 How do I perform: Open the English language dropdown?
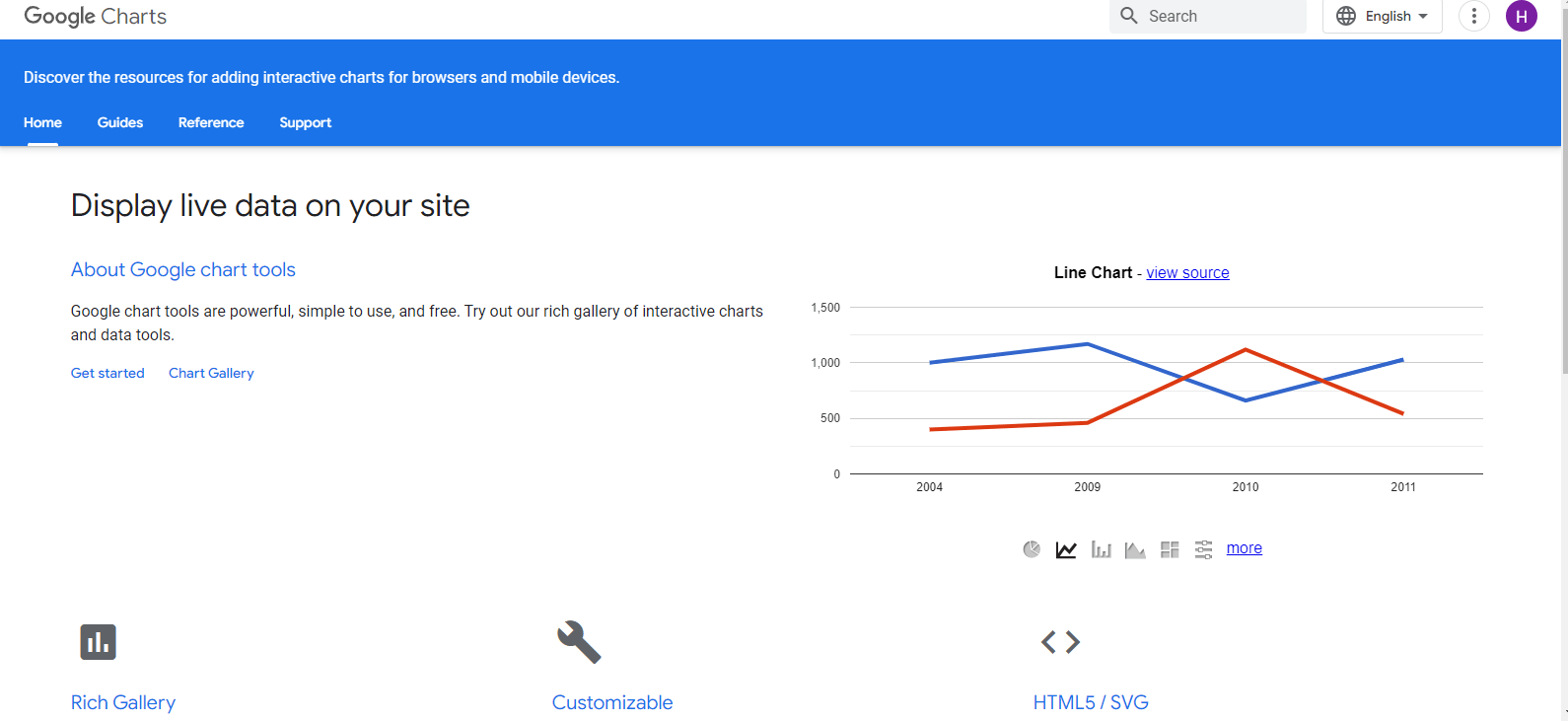coord(1382,16)
